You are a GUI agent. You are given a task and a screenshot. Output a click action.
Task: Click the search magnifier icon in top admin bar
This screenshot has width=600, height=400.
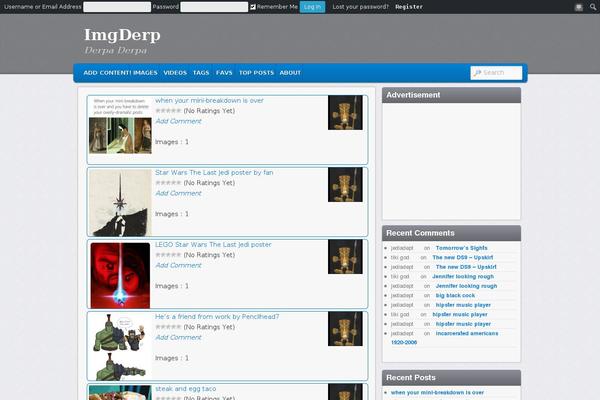[593, 7]
